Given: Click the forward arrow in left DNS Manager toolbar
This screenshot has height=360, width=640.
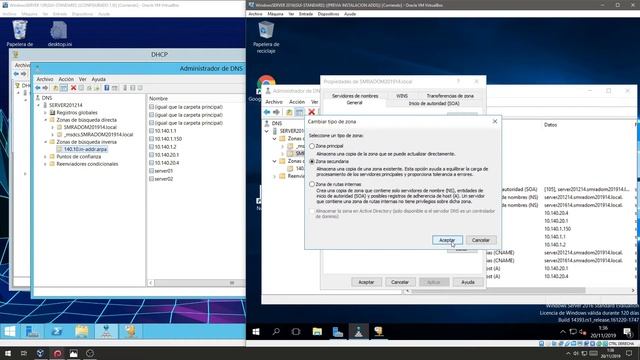Looking at the screenshot, I should tap(45, 88).
